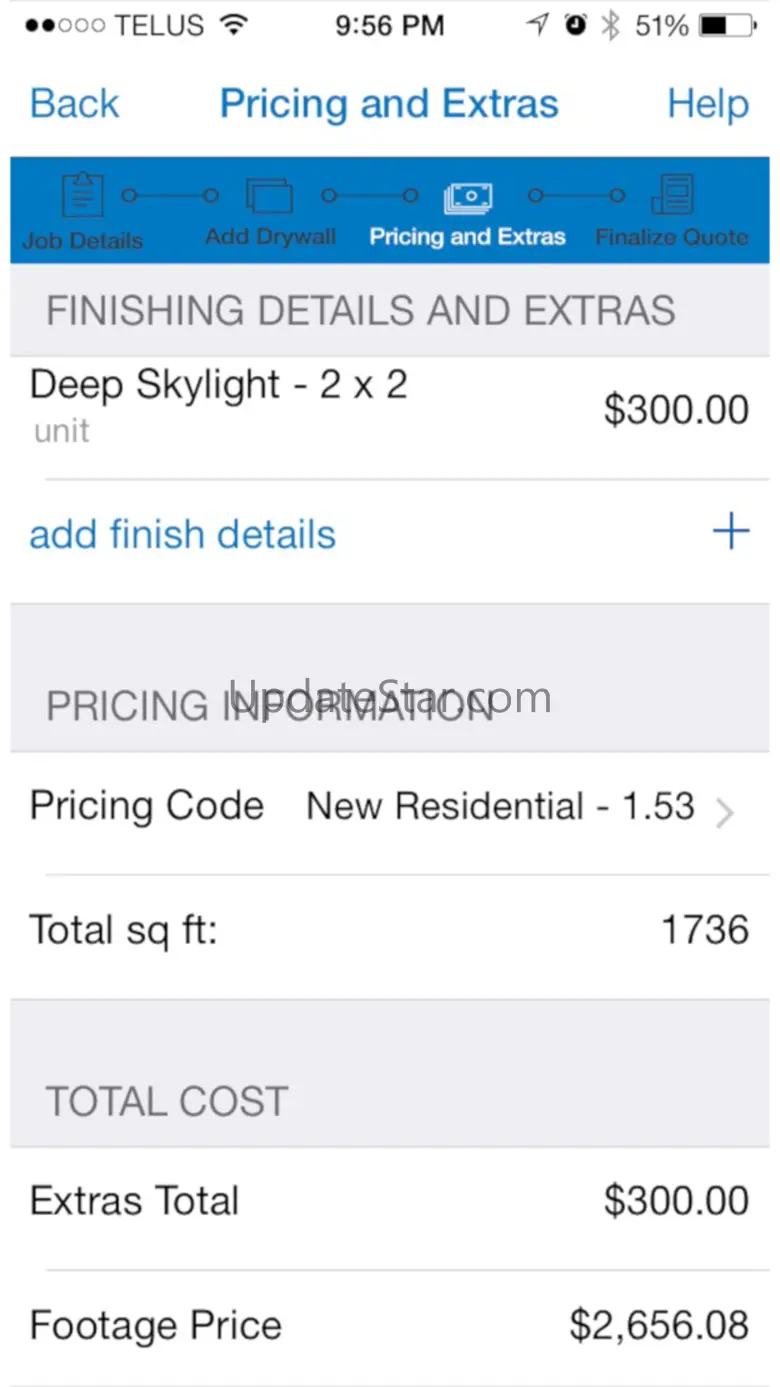Select the Deep Skylight - 2 x 2 item
This screenshot has height=1387, width=780.
pyautogui.click(x=219, y=385)
